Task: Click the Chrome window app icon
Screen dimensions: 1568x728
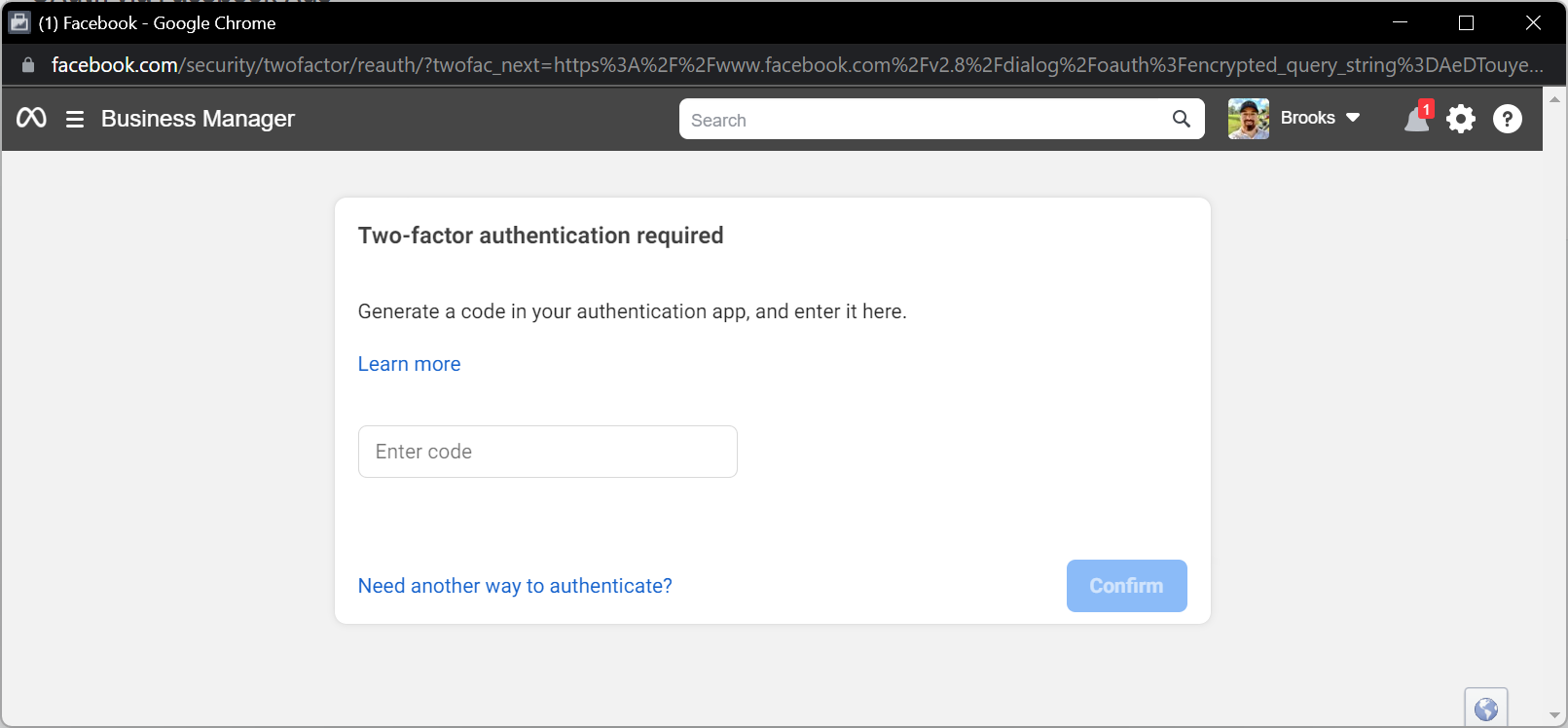Action: (x=19, y=22)
